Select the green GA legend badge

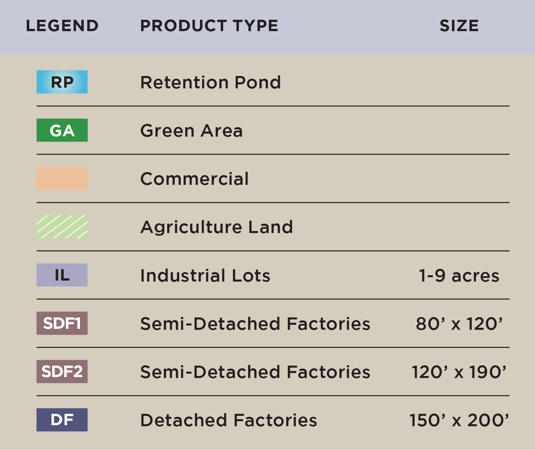(62, 130)
